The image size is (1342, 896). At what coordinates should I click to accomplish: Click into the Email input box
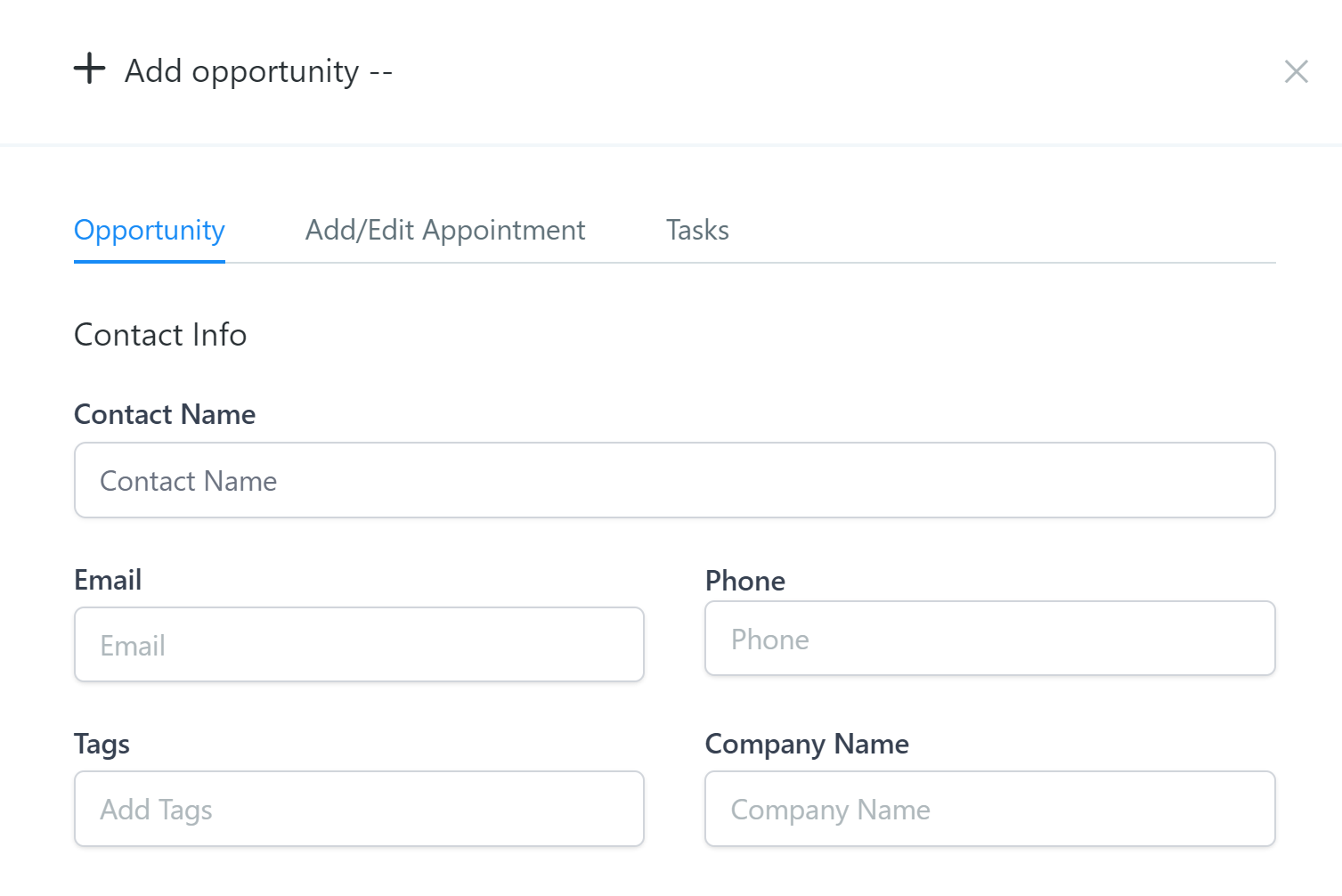(x=359, y=645)
